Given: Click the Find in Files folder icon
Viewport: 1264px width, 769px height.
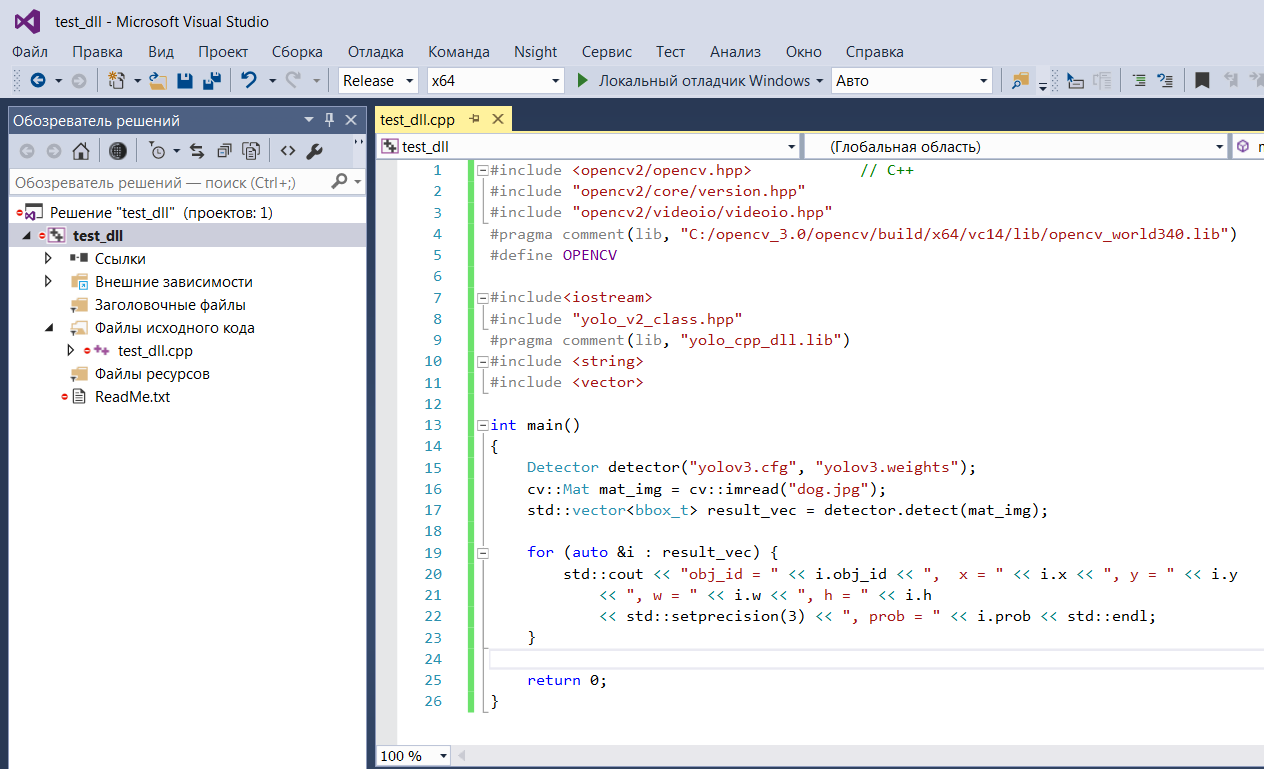Looking at the screenshot, I should 1020,80.
